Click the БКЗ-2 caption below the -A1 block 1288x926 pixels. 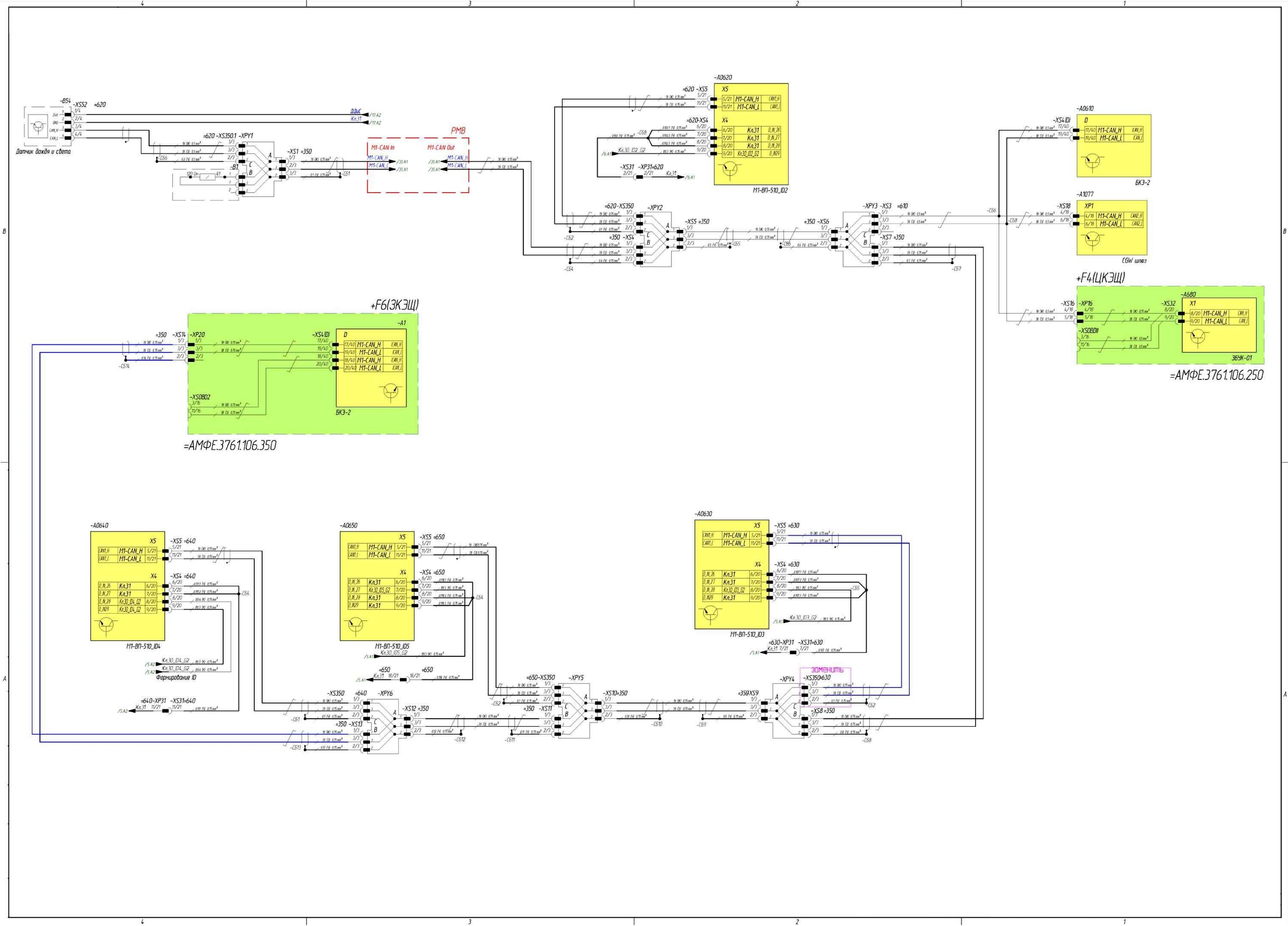[343, 413]
